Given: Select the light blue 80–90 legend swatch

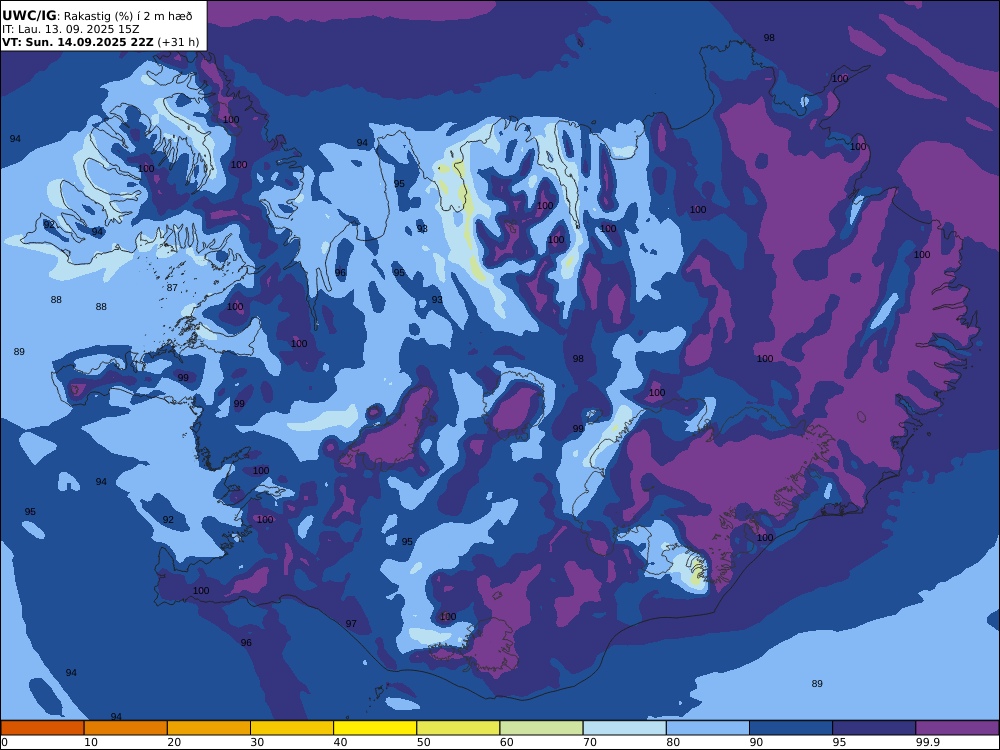Looking at the screenshot, I should coord(708,728).
